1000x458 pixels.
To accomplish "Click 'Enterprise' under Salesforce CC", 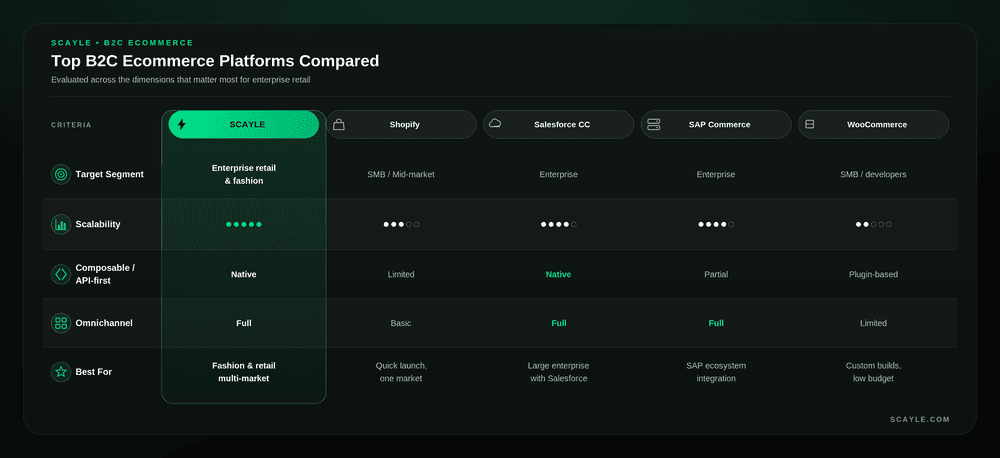I will pos(558,174).
